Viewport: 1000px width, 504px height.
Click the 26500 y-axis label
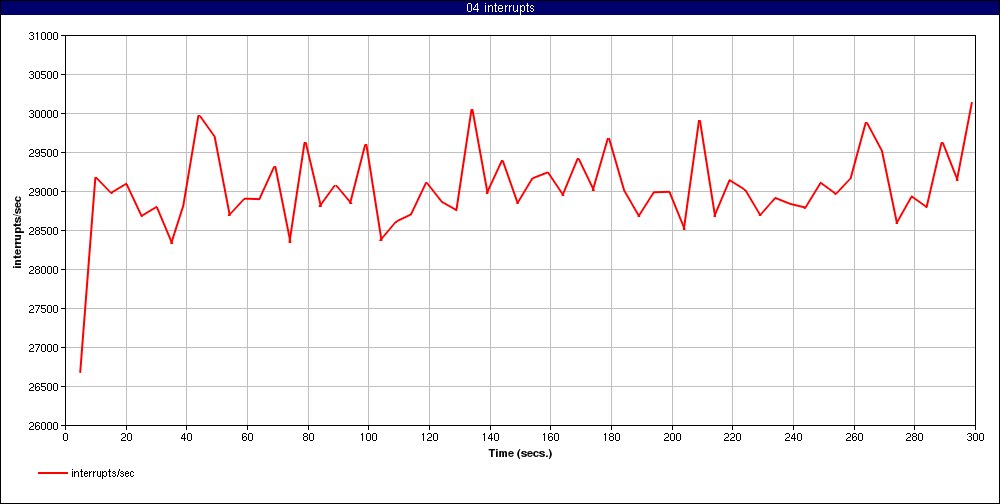click(44, 387)
